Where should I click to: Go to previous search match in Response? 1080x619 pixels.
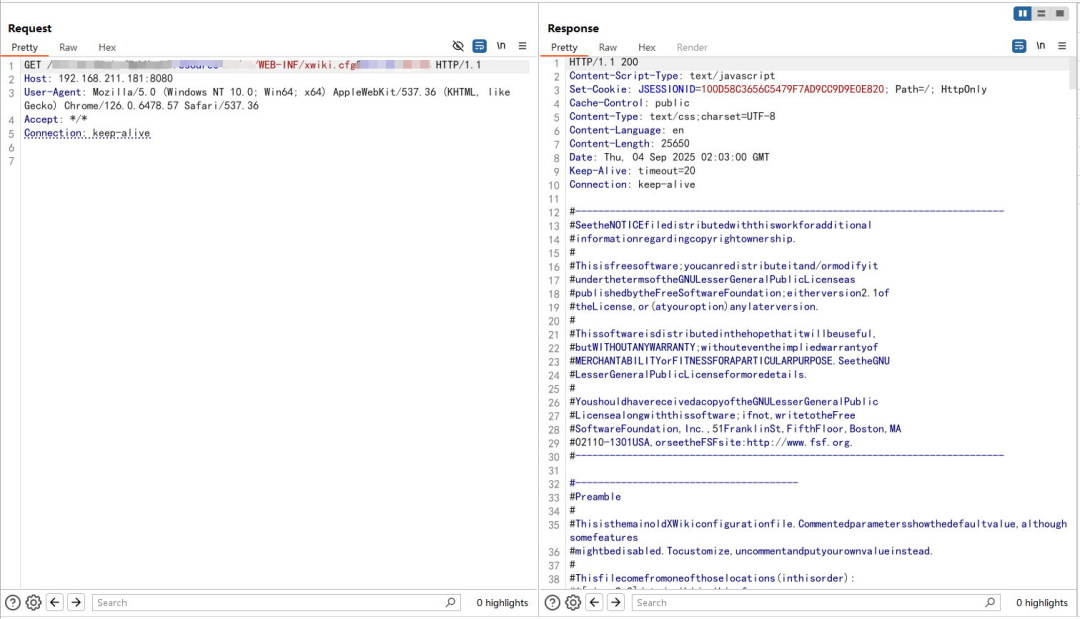(x=594, y=602)
